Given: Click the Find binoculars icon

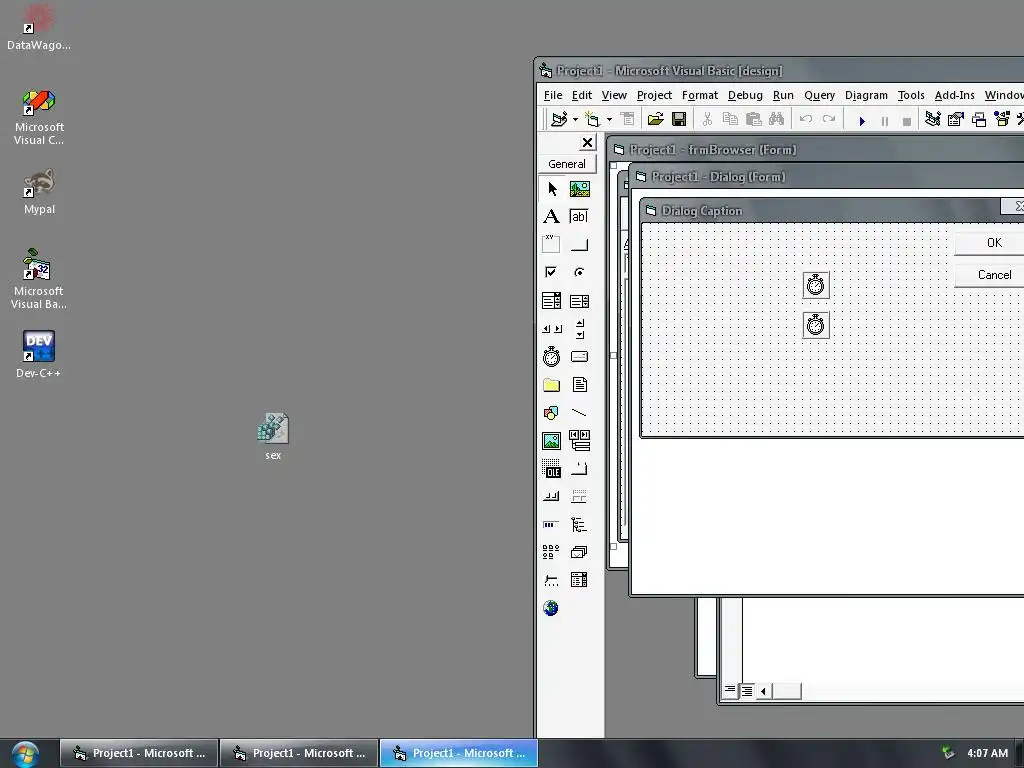Looking at the screenshot, I should (776, 119).
